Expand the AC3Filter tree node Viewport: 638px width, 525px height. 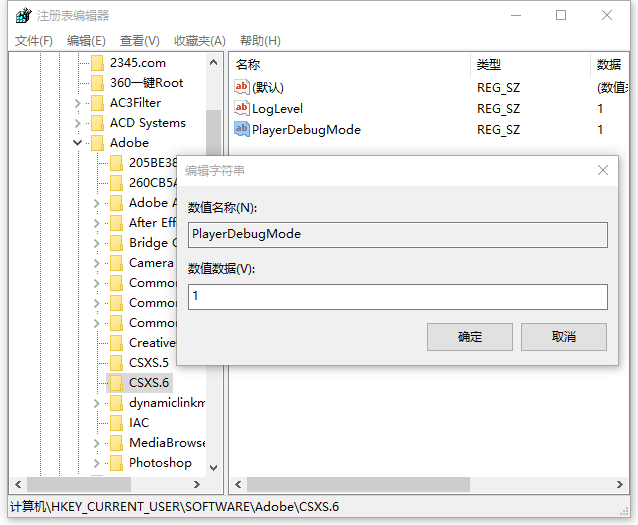click(78, 103)
